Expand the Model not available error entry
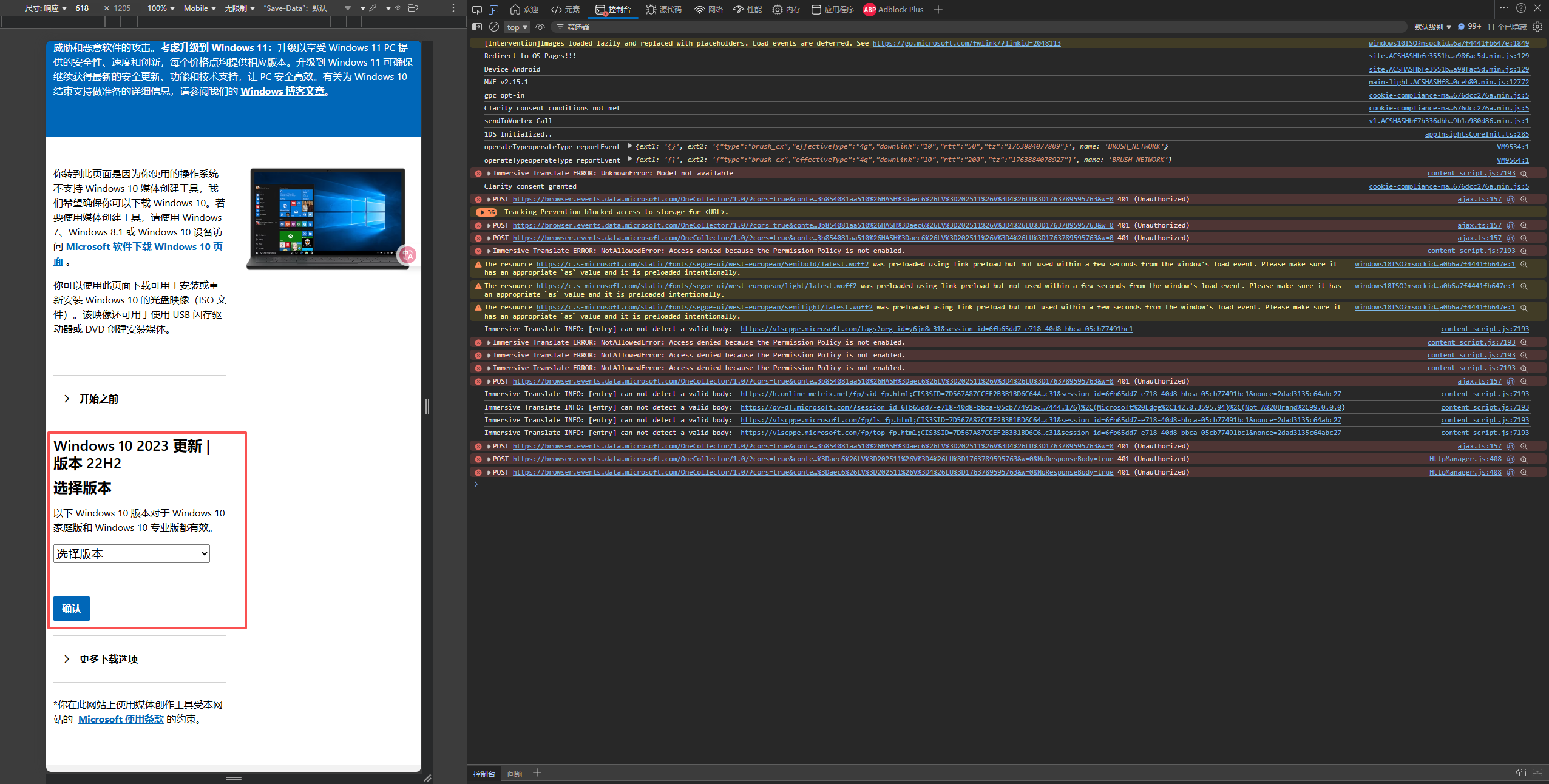 tap(489, 174)
